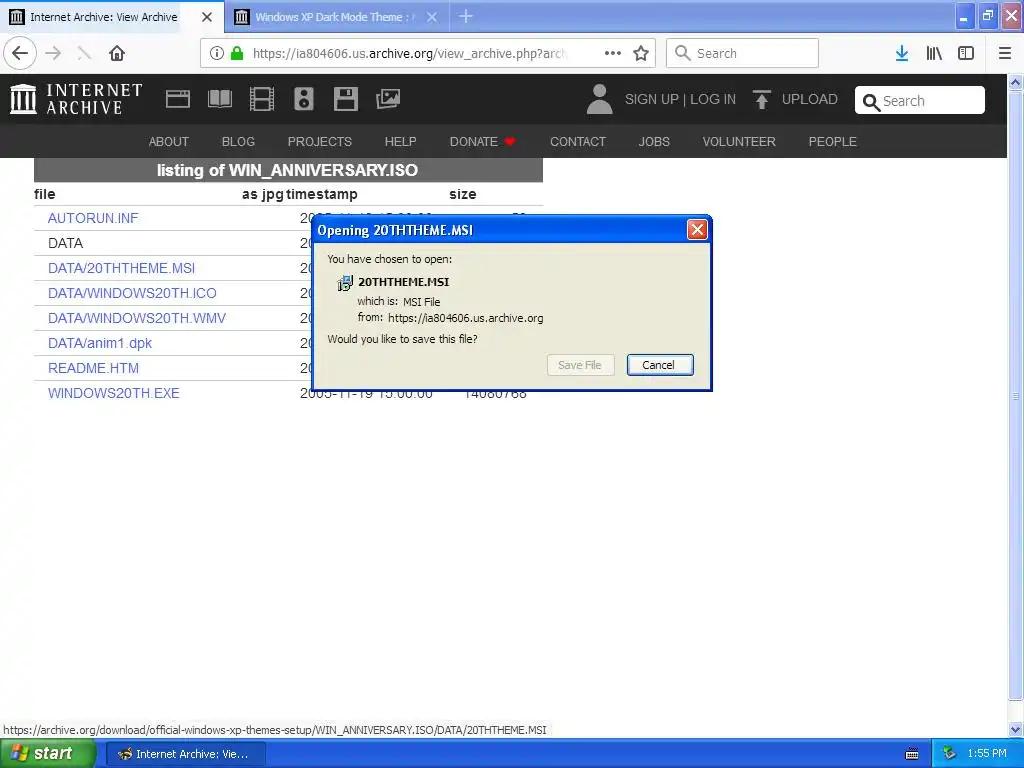The width and height of the screenshot is (1024, 768).
Task: Click the Internet Archive logo
Action: [x=76, y=99]
